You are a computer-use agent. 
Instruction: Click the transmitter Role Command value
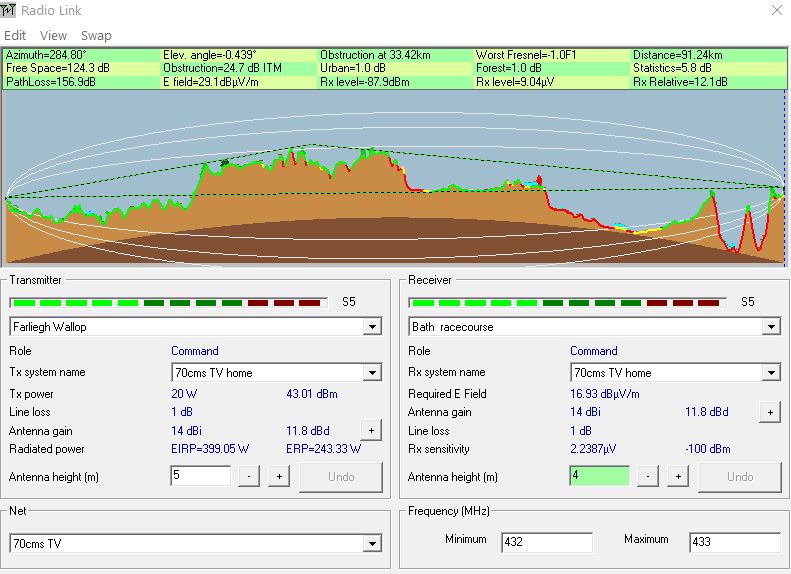(195, 351)
